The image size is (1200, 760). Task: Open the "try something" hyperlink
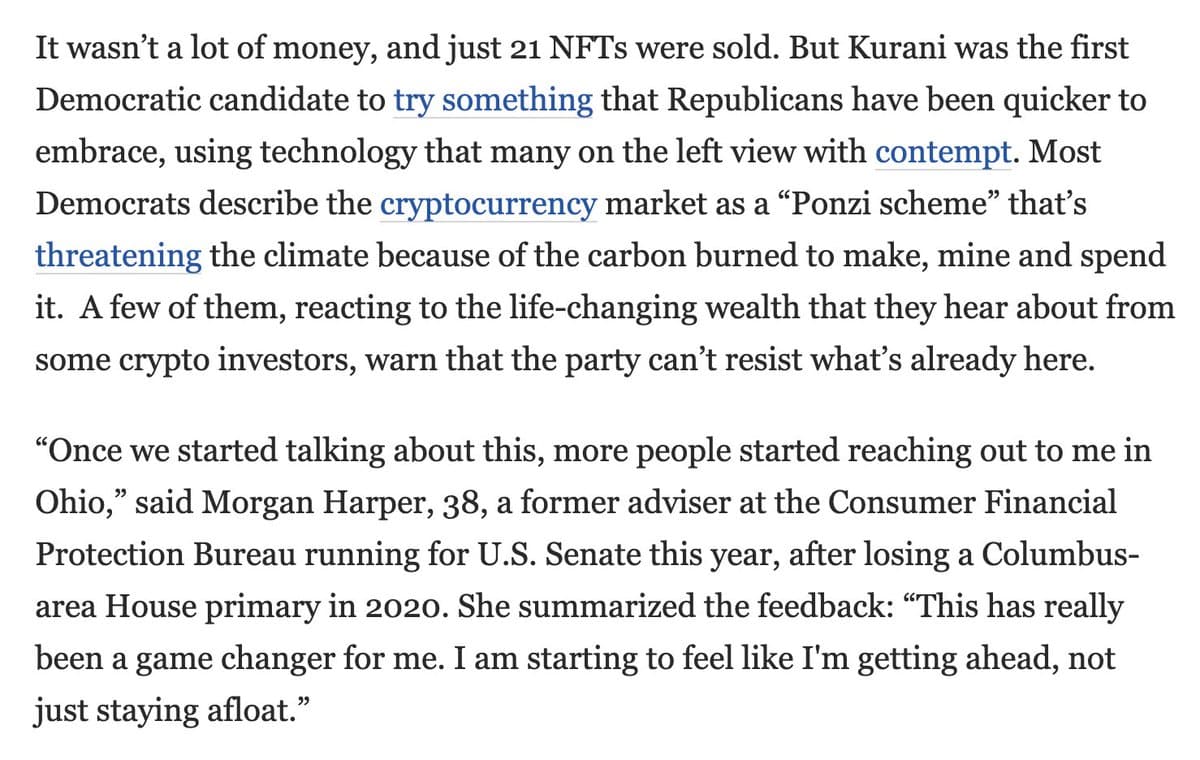[493, 101]
